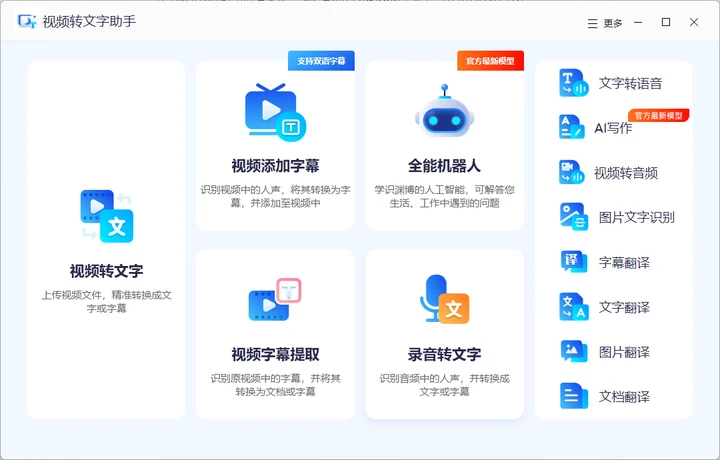Select the 字幕翻译 label
The image size is (720, 460).
(x=624, y=262)
